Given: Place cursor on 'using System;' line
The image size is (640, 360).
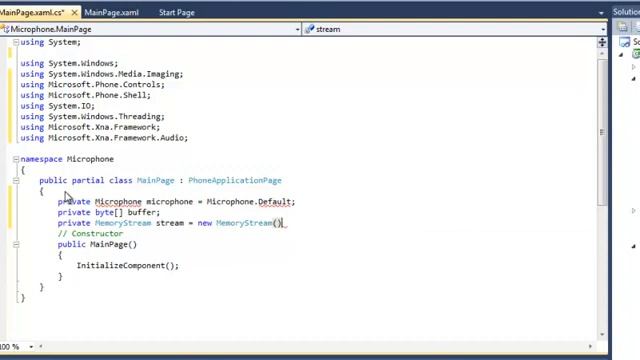Looking at the screenshot, I should coord(51,42).
